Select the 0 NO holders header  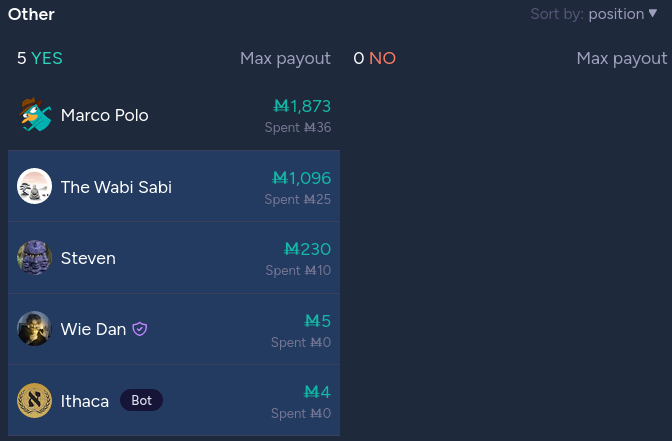[x=375, y=58]
